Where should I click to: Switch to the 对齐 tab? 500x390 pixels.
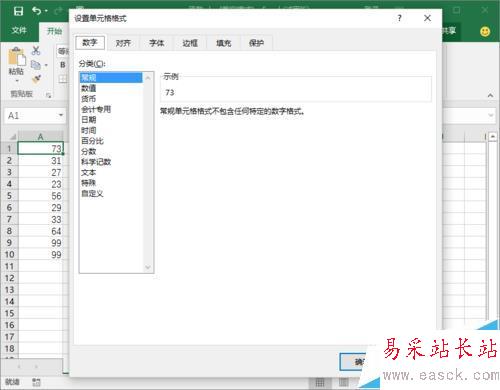click(123, 43)
